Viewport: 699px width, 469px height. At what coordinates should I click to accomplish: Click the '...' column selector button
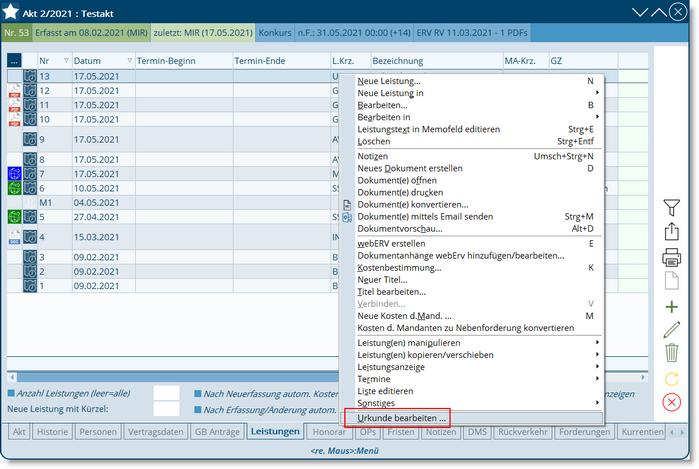point(14,61)
